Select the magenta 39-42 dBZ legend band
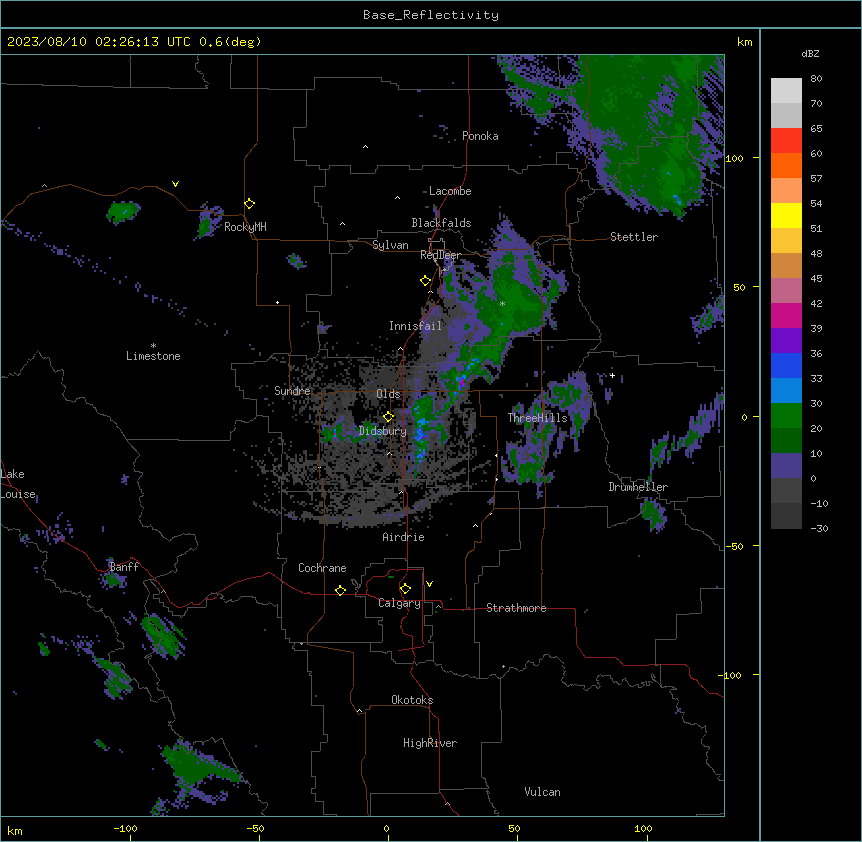This screenshot has height=842, width=862. pos(786,315)
